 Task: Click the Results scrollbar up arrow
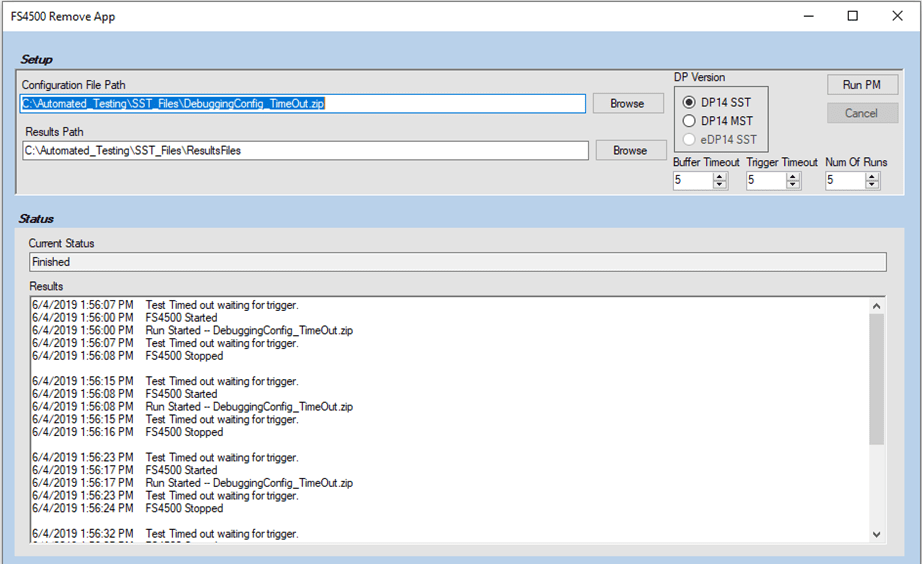click(876, 306)
